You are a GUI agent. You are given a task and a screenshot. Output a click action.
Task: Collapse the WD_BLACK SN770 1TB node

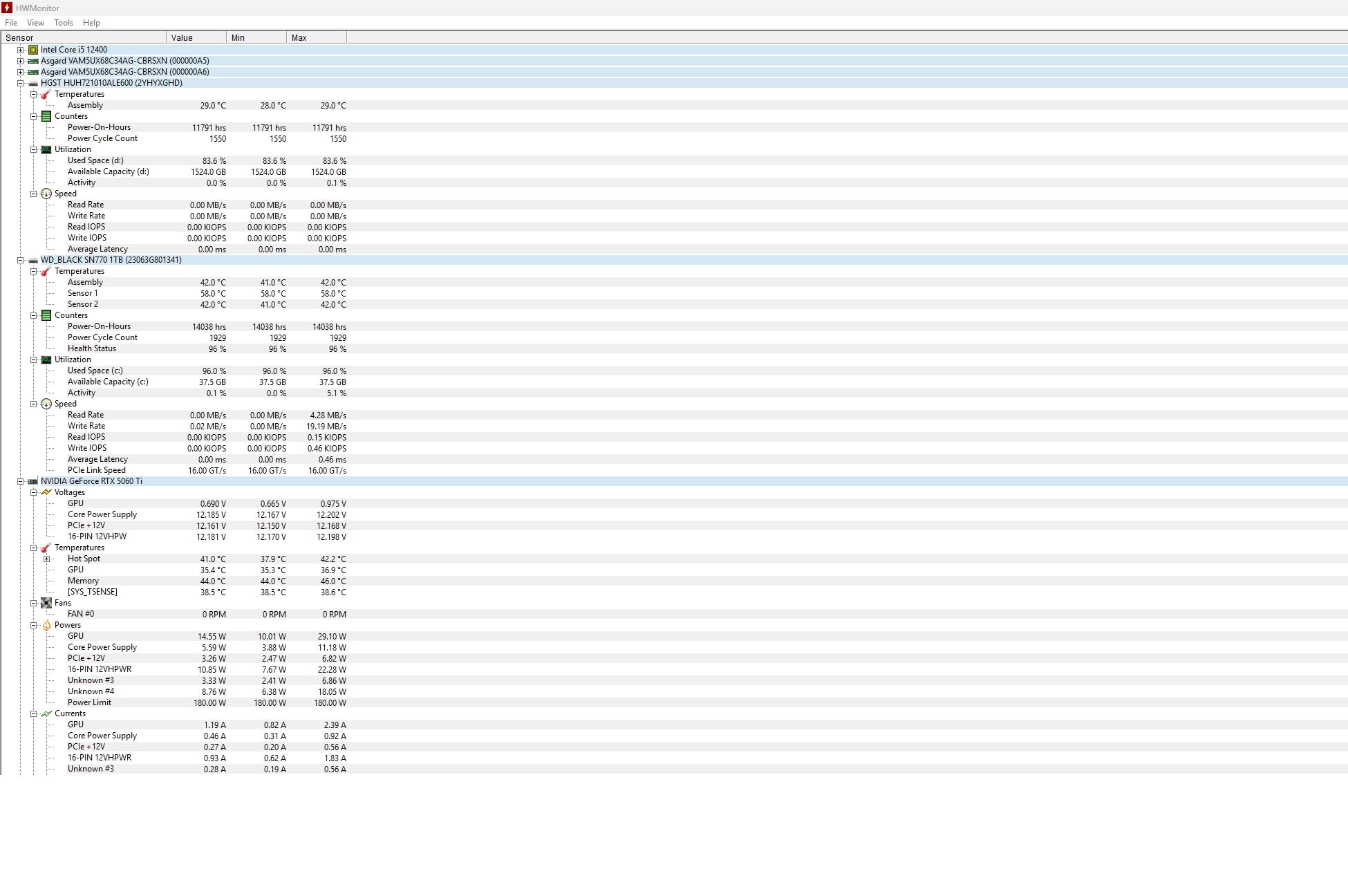(x=21, y=260)
